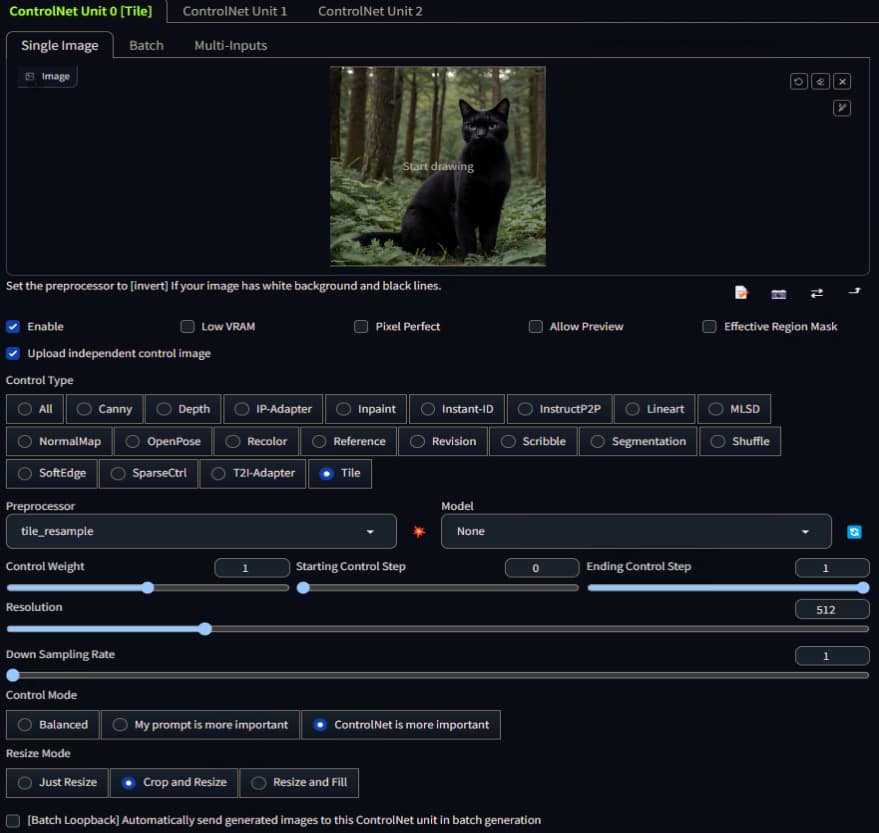Run the preprocessor with the explosion icon
The height and width of the screenshot is (833, 879).
[x=419, y=532]
